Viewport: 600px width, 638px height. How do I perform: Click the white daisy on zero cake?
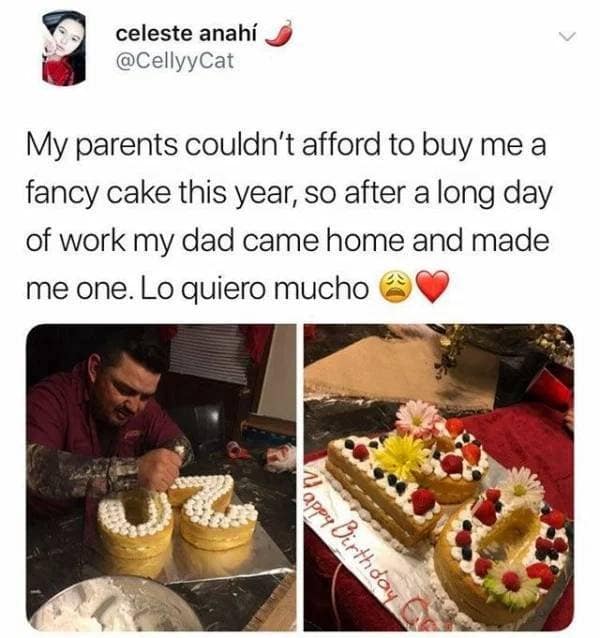tap(521, 486)
